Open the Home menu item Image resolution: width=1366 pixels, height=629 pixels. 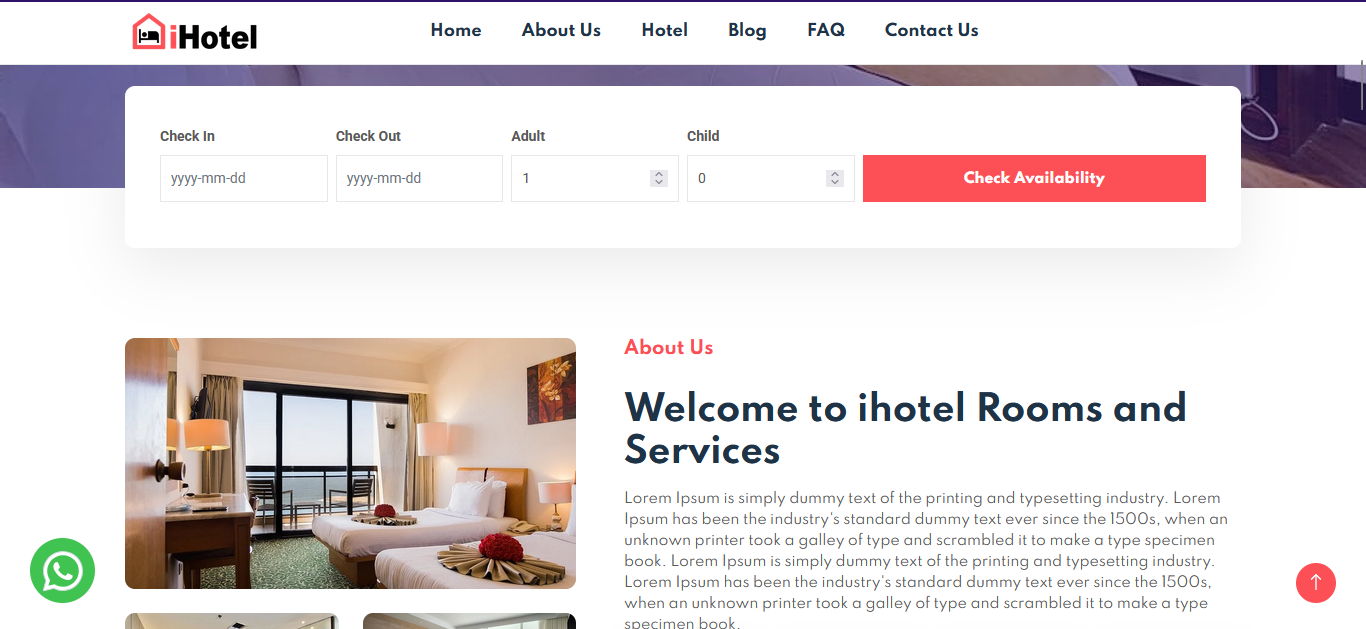tap(456, 30)
